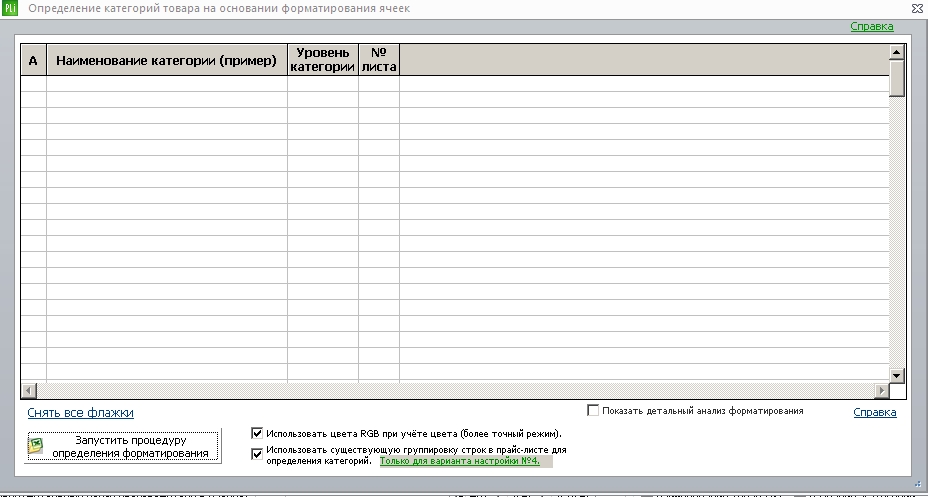Click the PLi application icon in title bar

tap(10, 8)
